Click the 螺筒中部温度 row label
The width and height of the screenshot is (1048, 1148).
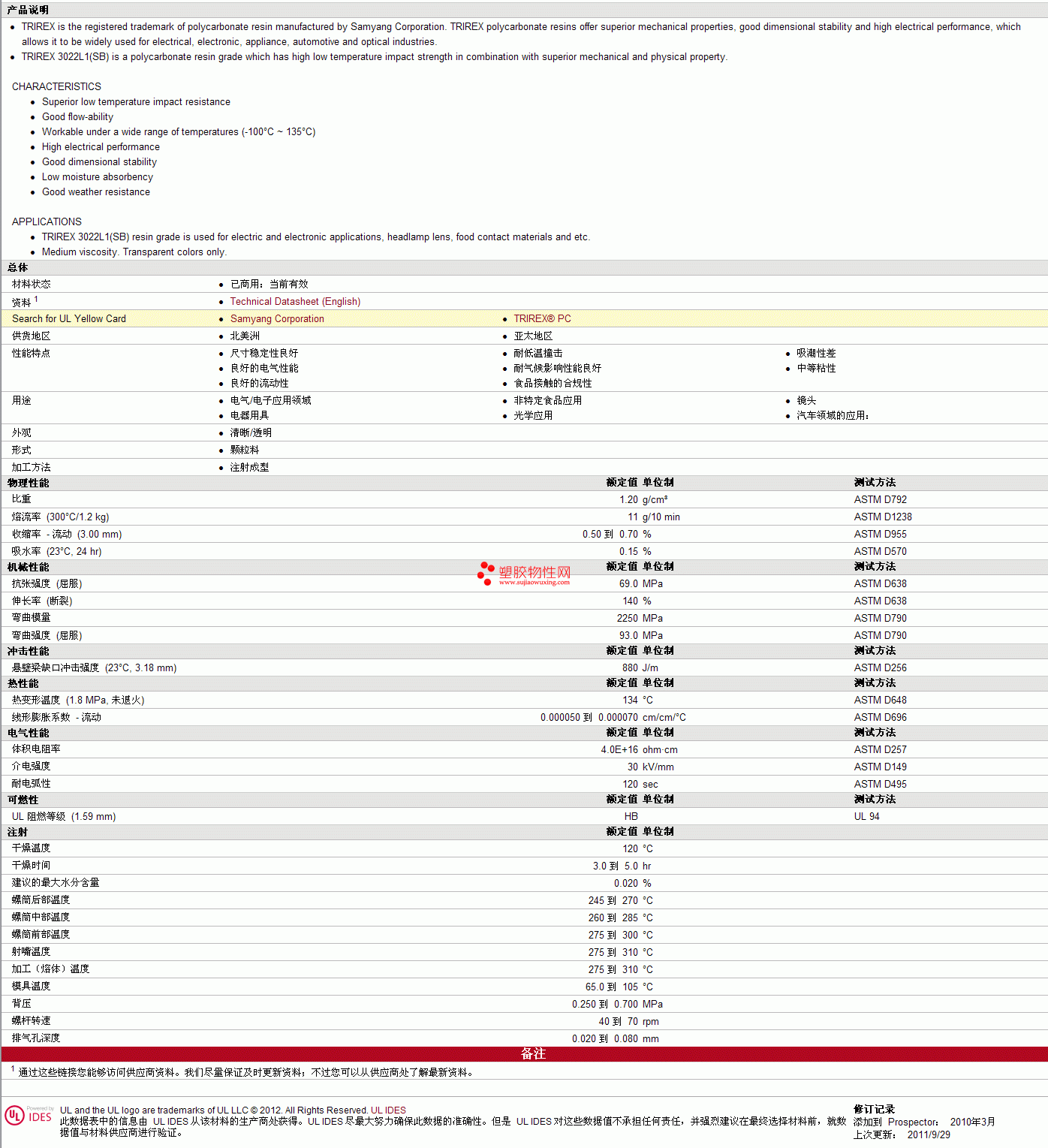[41, 917]
